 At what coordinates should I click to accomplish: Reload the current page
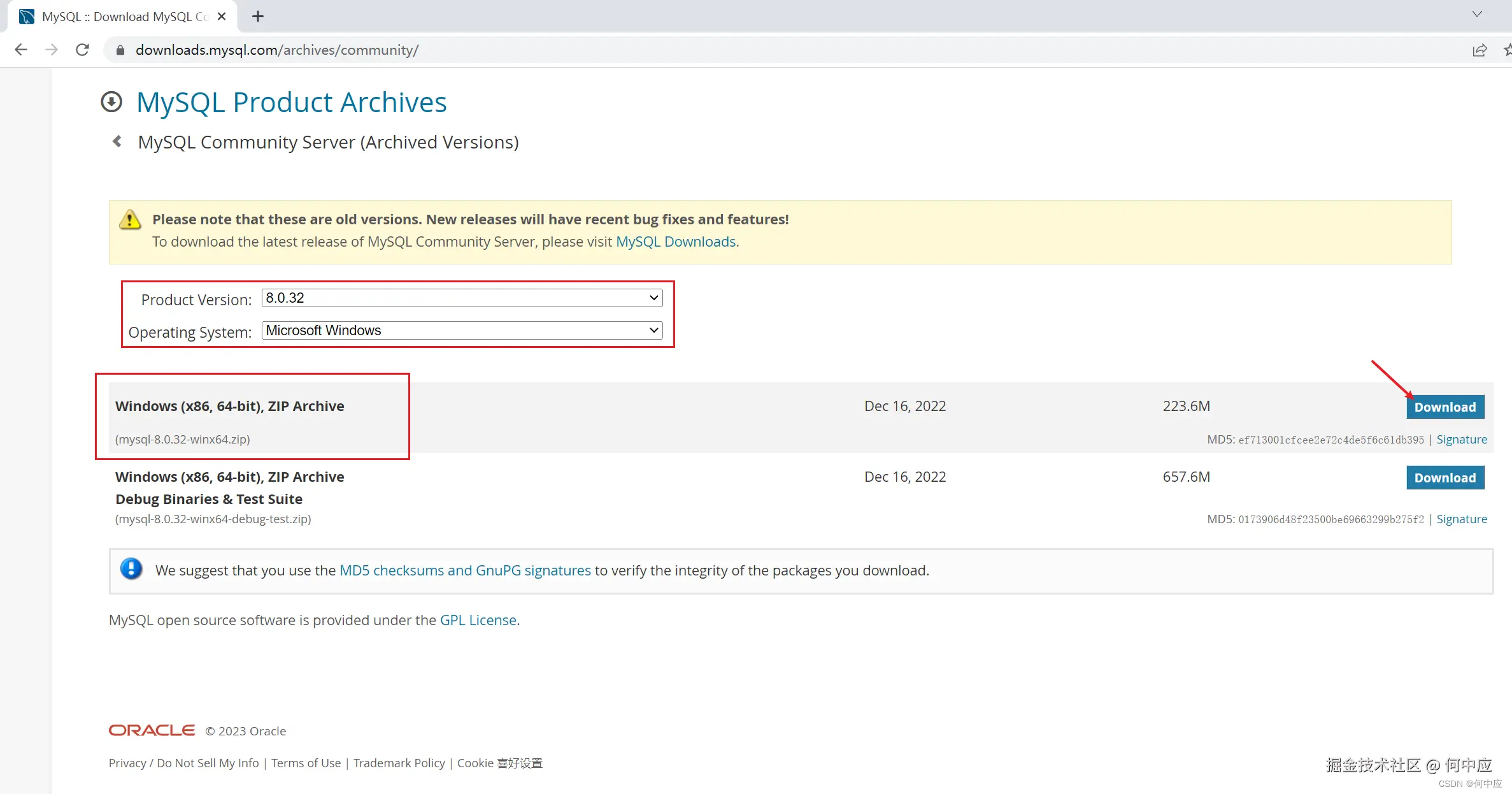pos(82,50)
